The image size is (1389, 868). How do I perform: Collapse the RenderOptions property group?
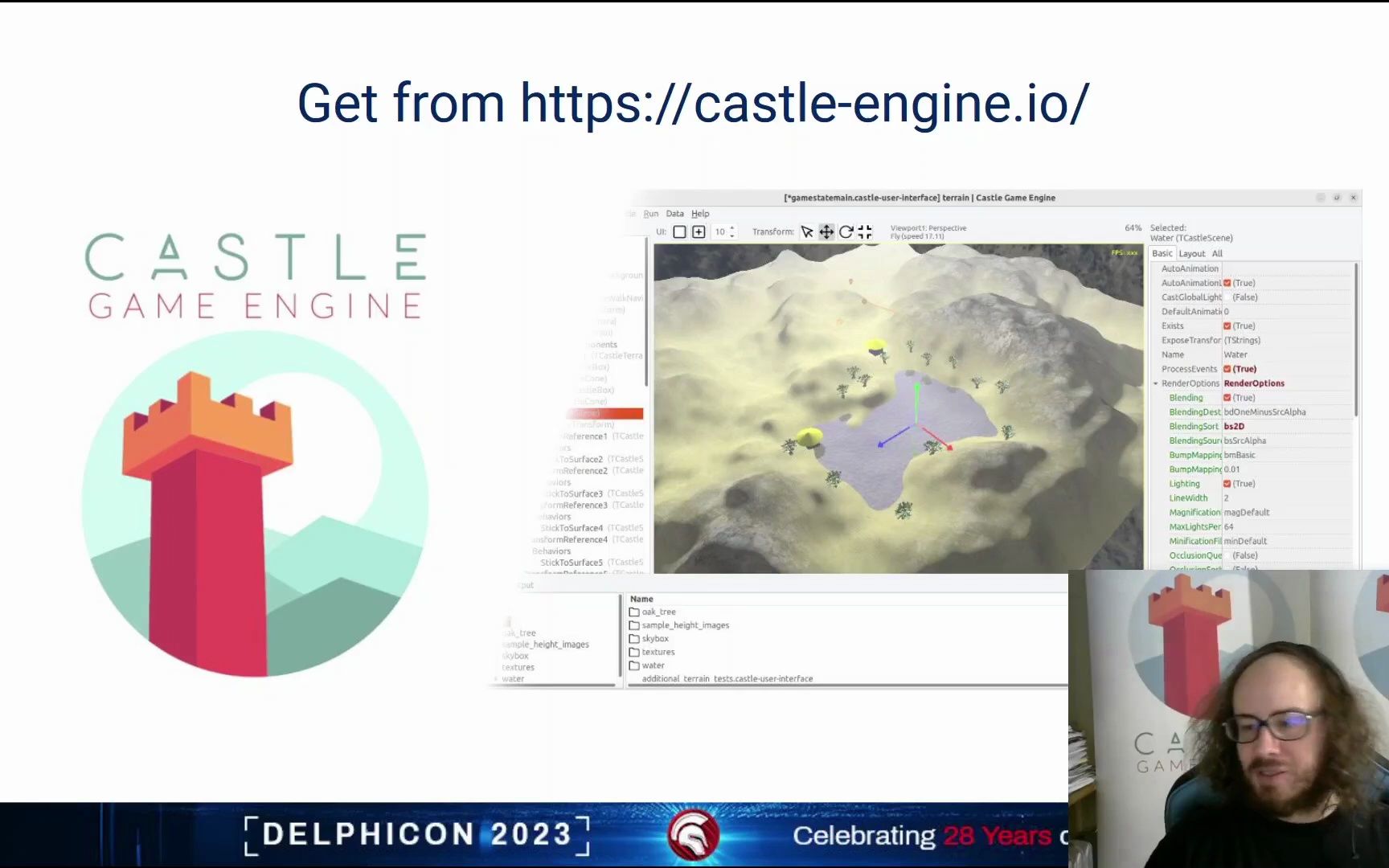(x=1156, y=383)
